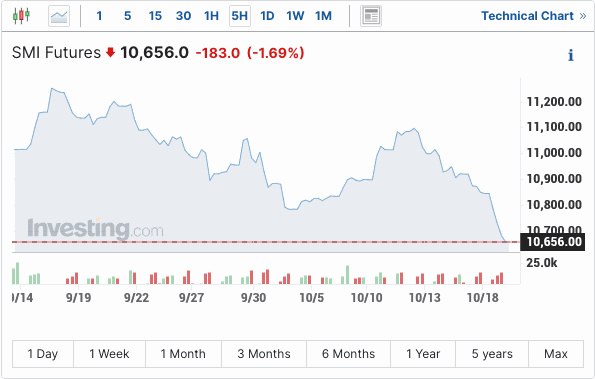The width and height of the screenshot is (595, 379).
Task: Click the 10/10 date label
Action: coord(367,297)
